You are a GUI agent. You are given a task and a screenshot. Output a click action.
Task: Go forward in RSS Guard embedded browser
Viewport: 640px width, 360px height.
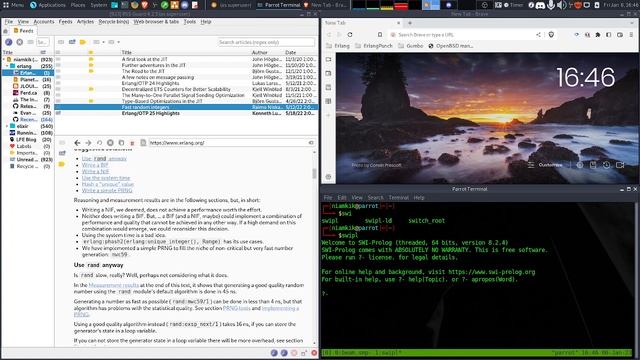click(88, 143)
